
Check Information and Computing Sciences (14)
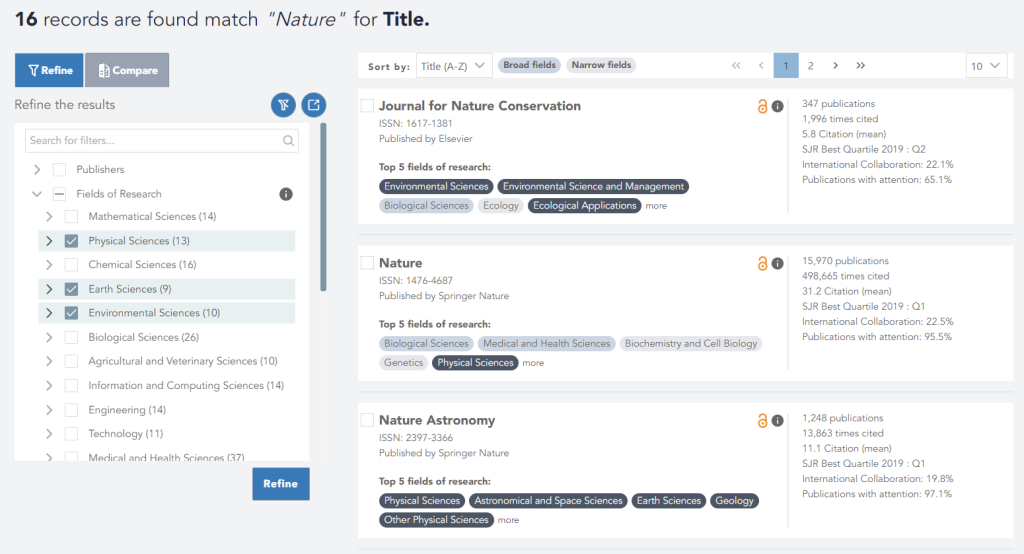point(71,385)
